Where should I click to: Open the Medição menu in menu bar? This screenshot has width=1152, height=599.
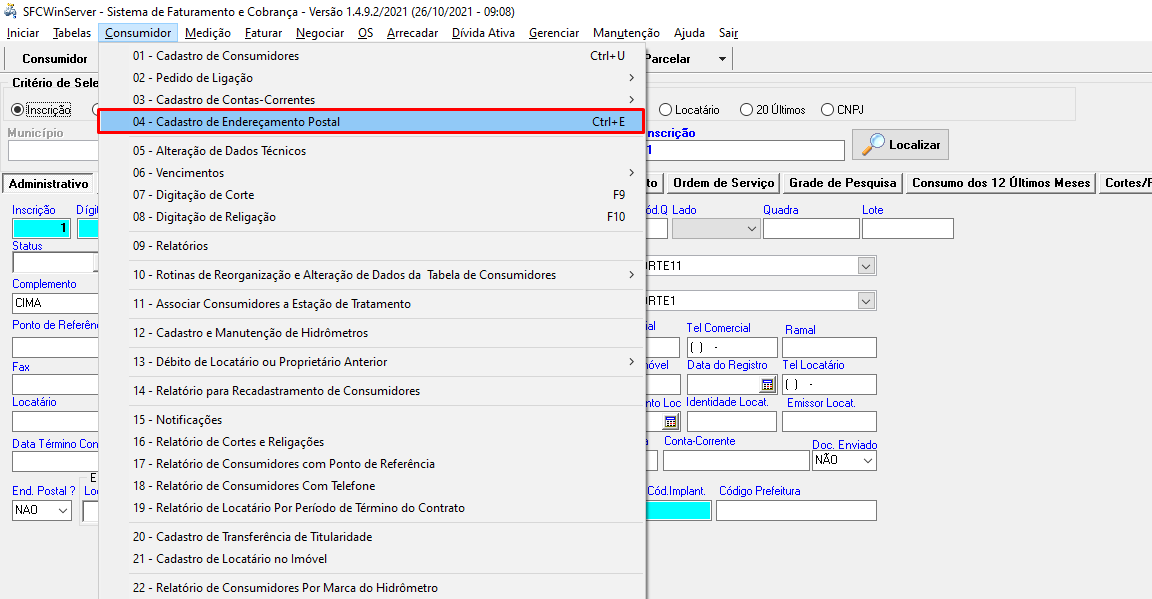pyautogui.click(x=207, y=33)
